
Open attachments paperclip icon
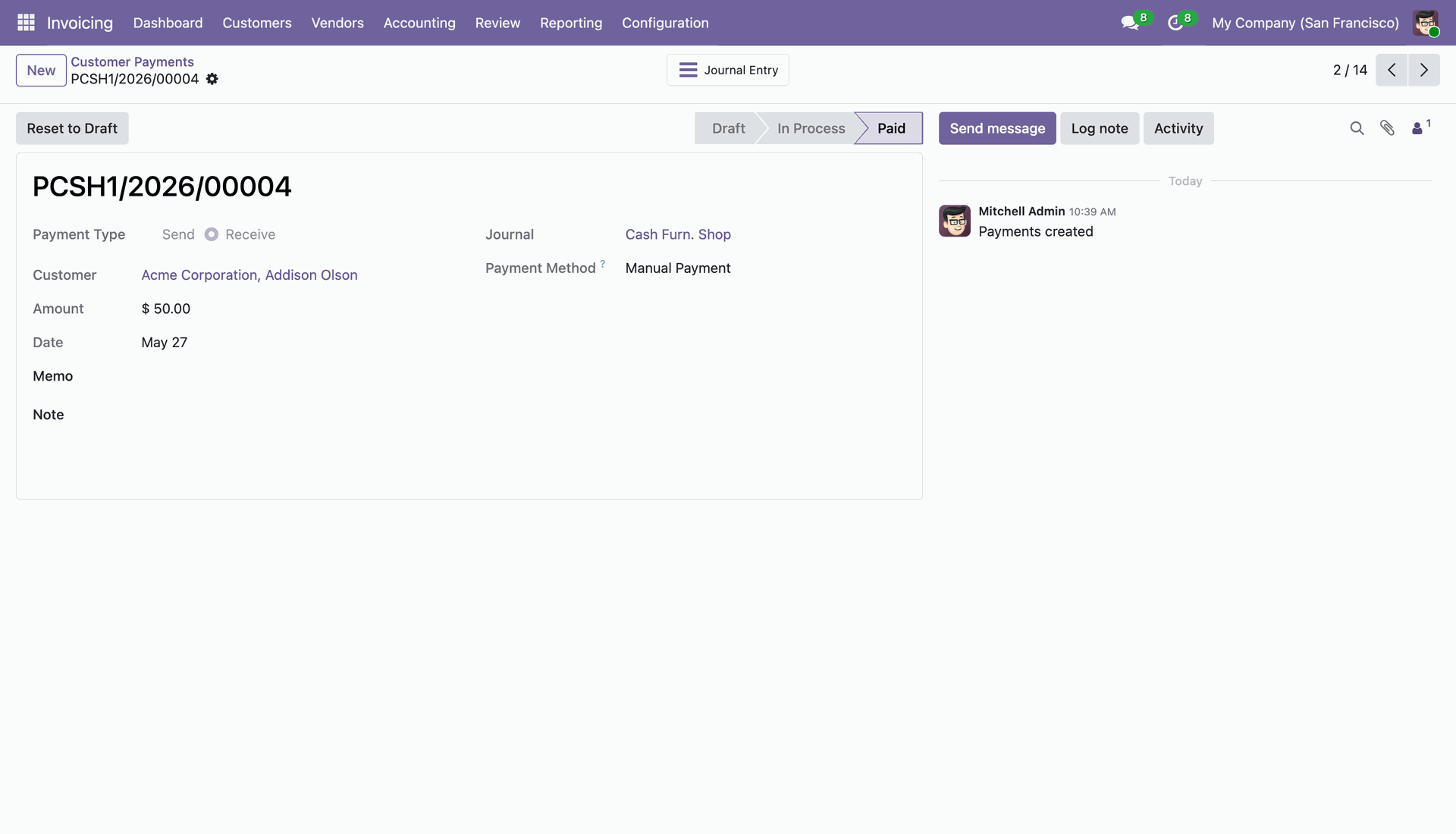click(x=1387, y=128)
